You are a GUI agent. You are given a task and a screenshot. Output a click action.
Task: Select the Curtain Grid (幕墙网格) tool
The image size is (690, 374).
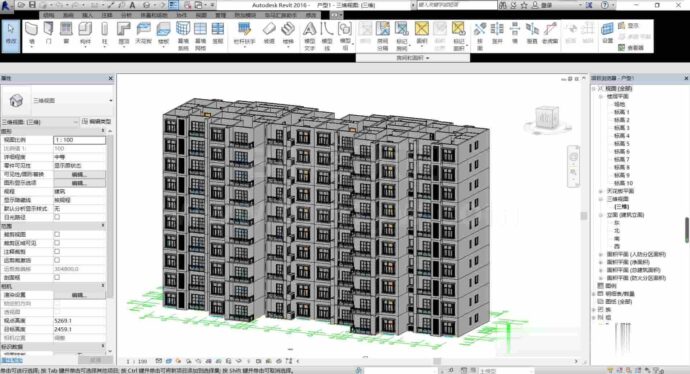[x=201, y=36]
